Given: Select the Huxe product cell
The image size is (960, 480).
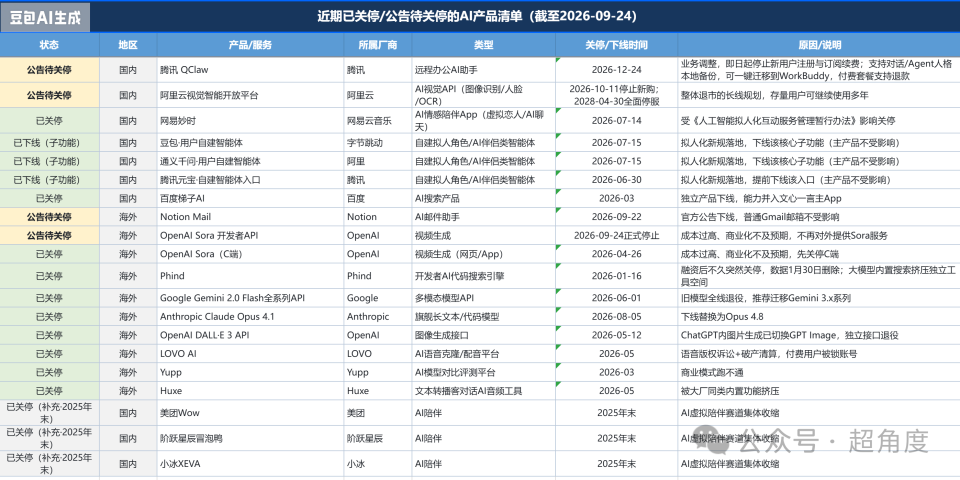Looking at the screenshot, I should [x=250, y=391].
